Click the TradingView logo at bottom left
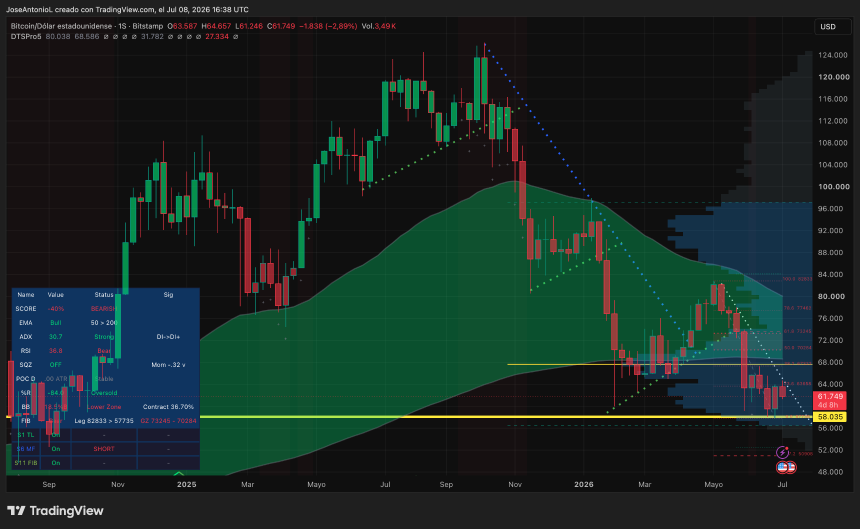 55,511
